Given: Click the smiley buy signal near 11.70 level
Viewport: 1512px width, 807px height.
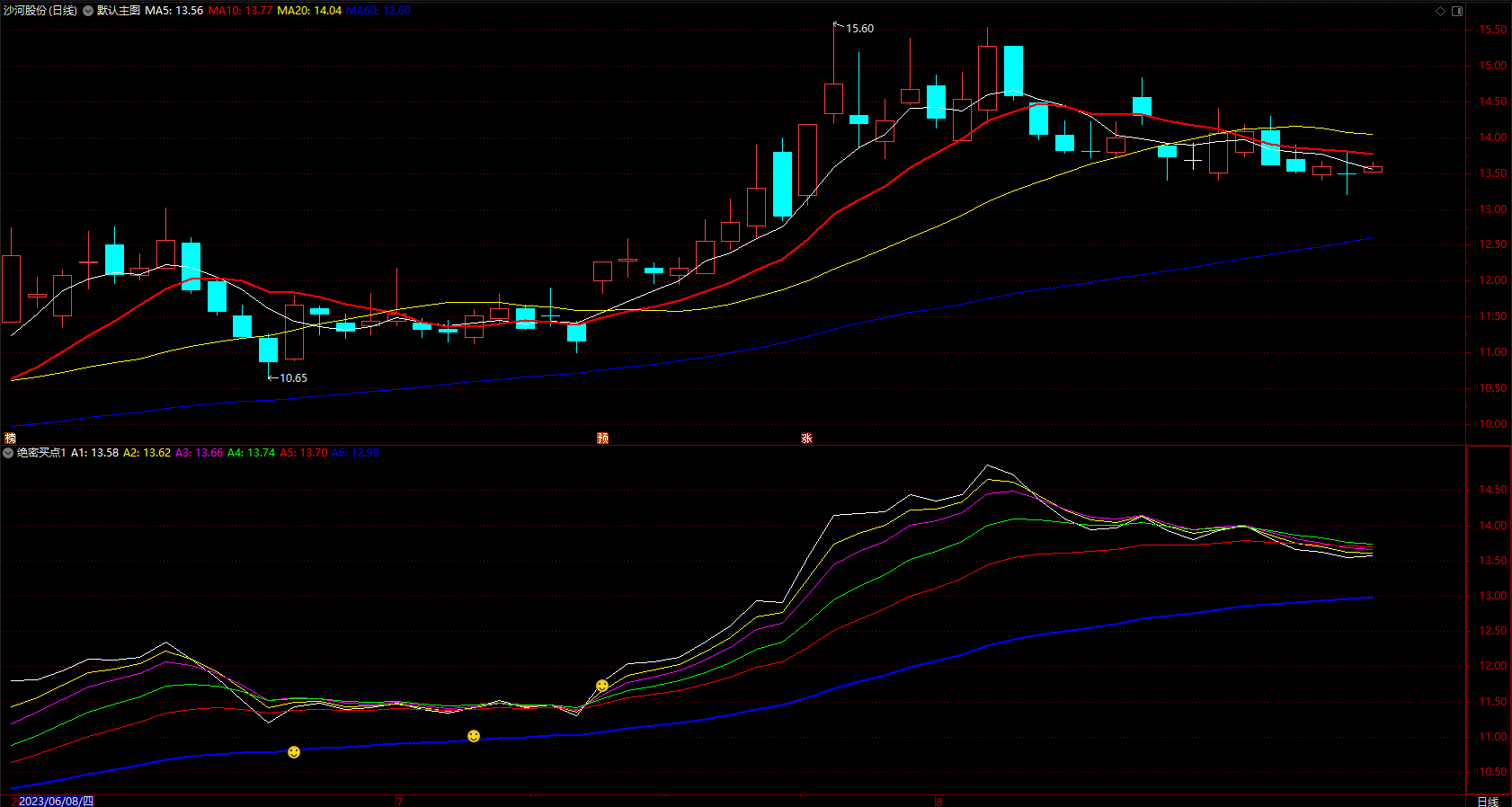Looking at the screenshot, I should (602, 686).
